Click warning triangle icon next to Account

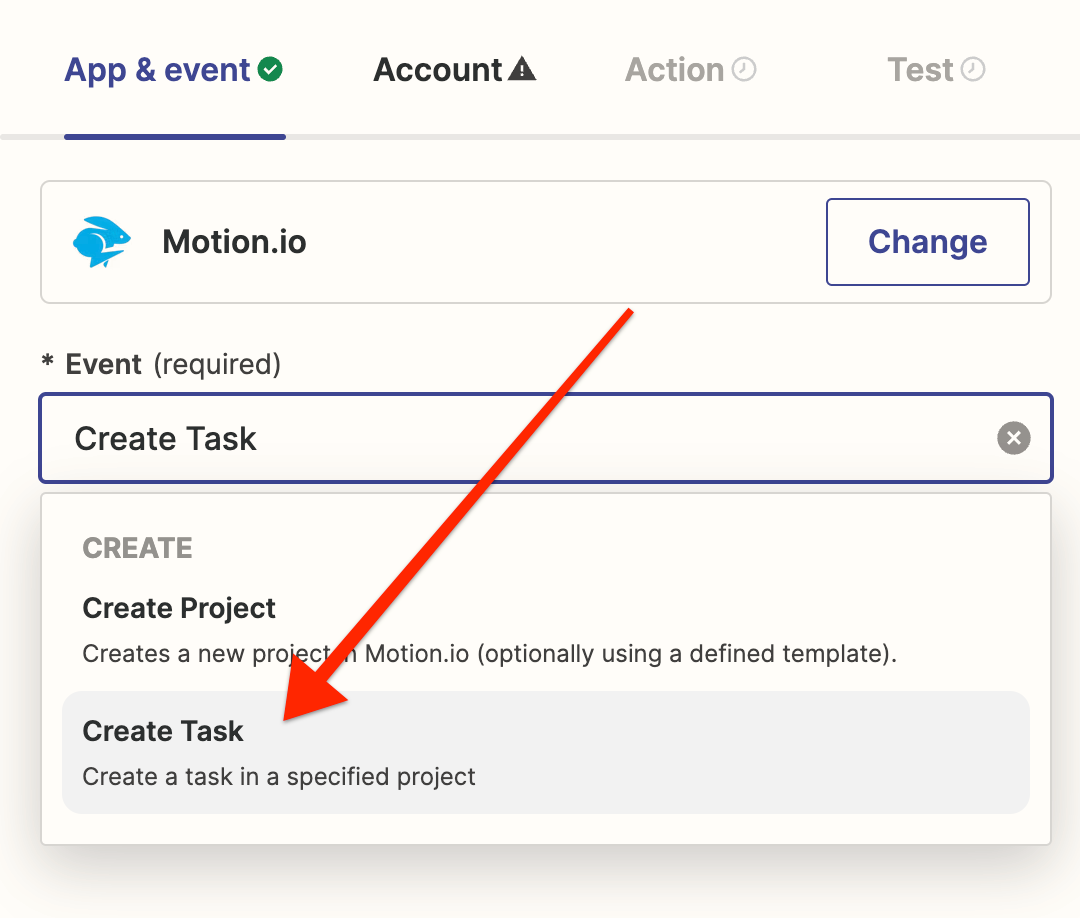coord(522,70)
